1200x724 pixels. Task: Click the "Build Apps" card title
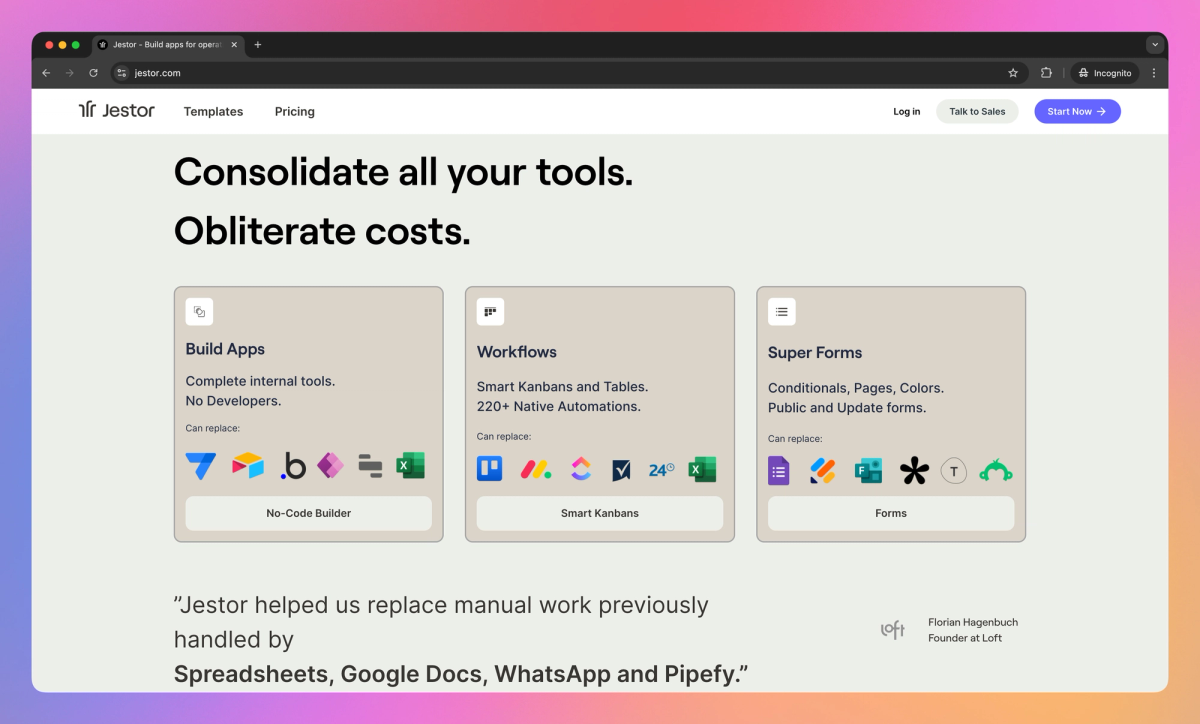click(225, 349)
